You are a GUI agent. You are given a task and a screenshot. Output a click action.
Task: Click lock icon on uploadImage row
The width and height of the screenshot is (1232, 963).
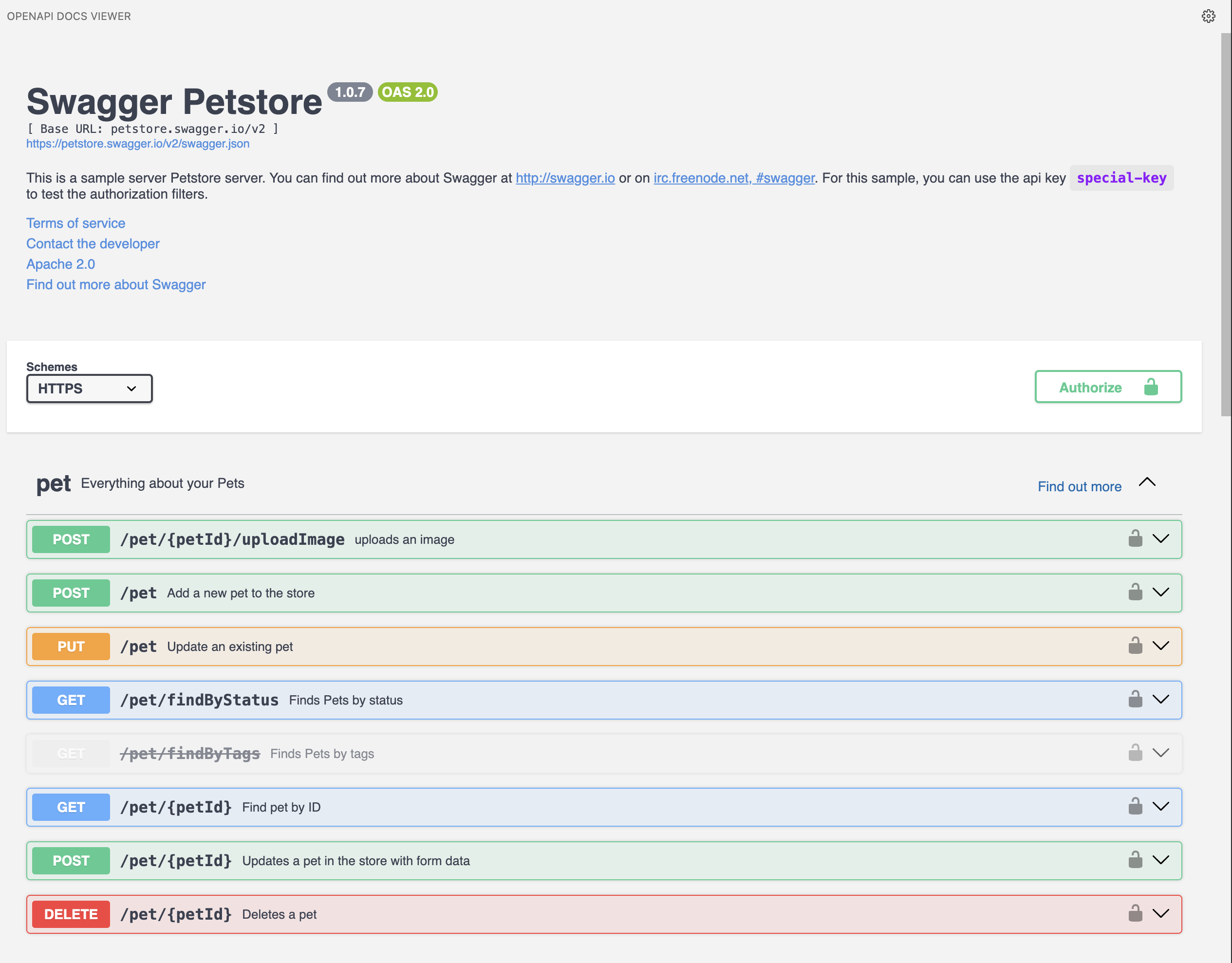pyautogui.click(x=1135, y=539)
